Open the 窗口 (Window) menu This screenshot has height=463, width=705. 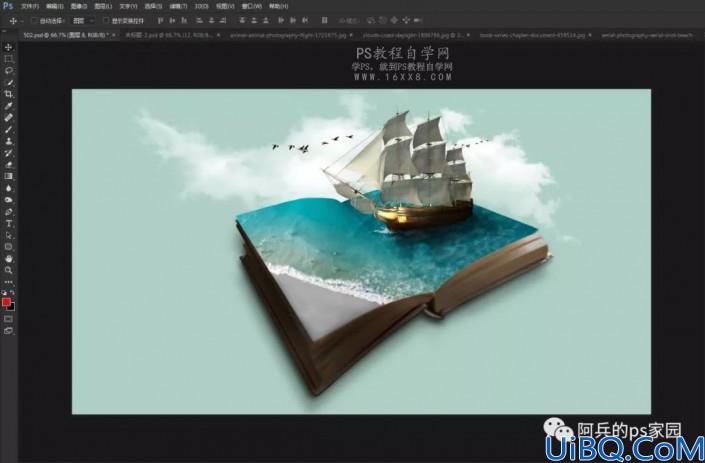(x=251, y=6)
